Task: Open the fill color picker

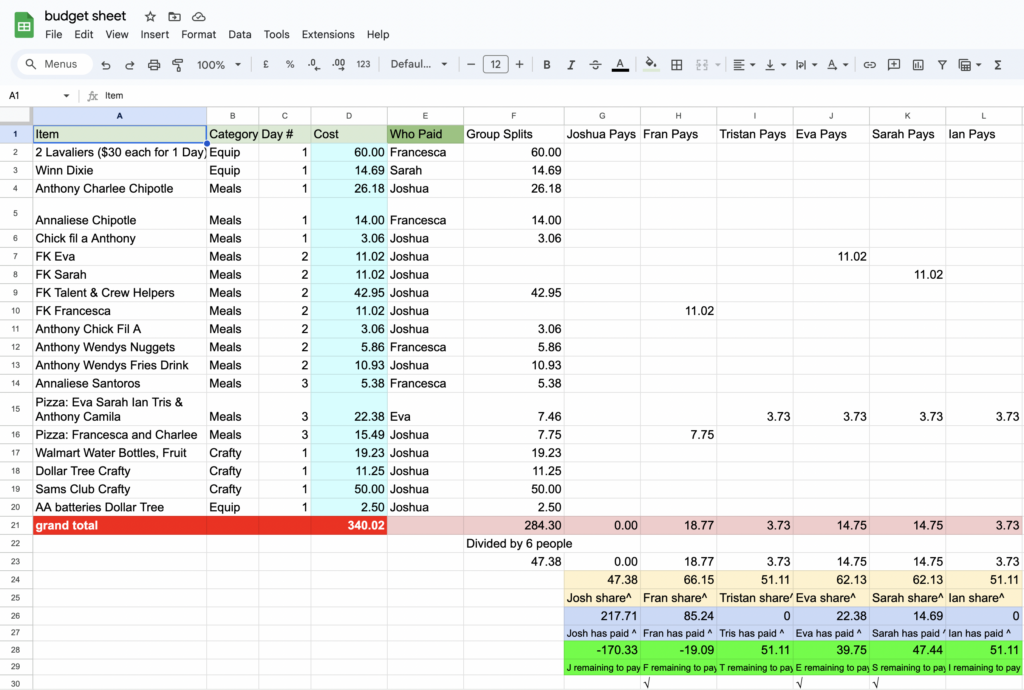Action: (651, 65)
